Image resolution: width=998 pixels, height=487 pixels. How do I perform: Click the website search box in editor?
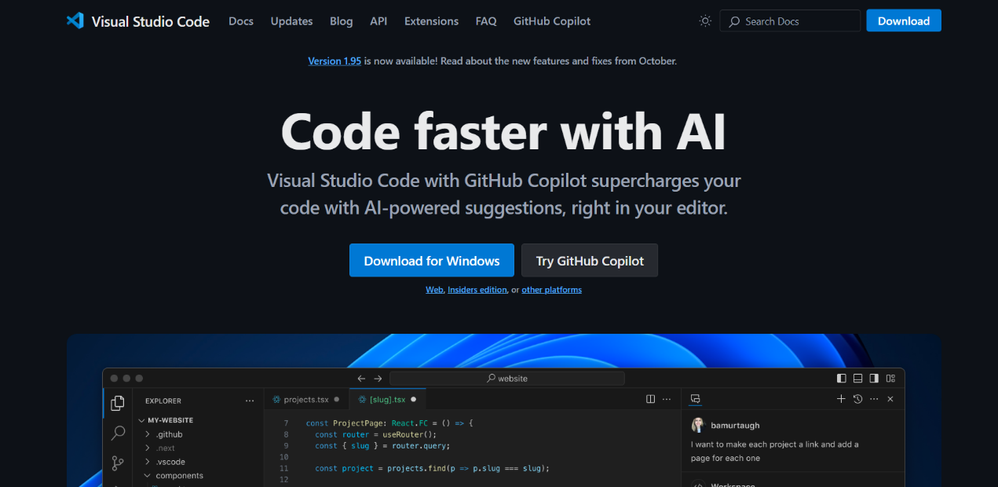(x=507, y=378)
